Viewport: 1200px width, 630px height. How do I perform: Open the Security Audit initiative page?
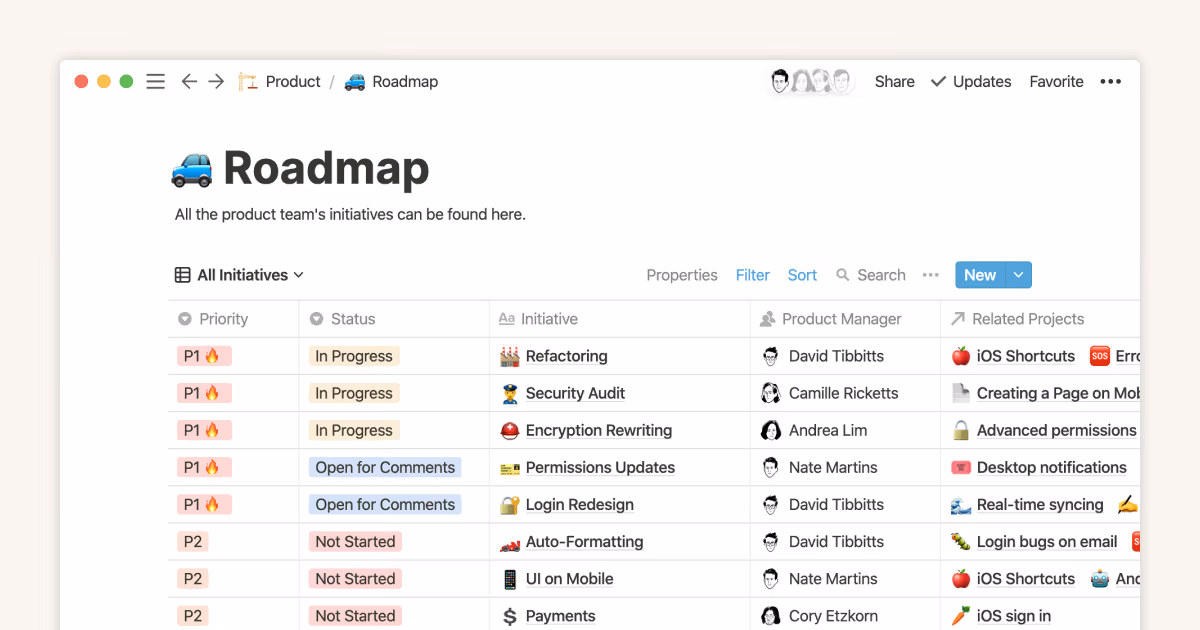pos(575,393)
